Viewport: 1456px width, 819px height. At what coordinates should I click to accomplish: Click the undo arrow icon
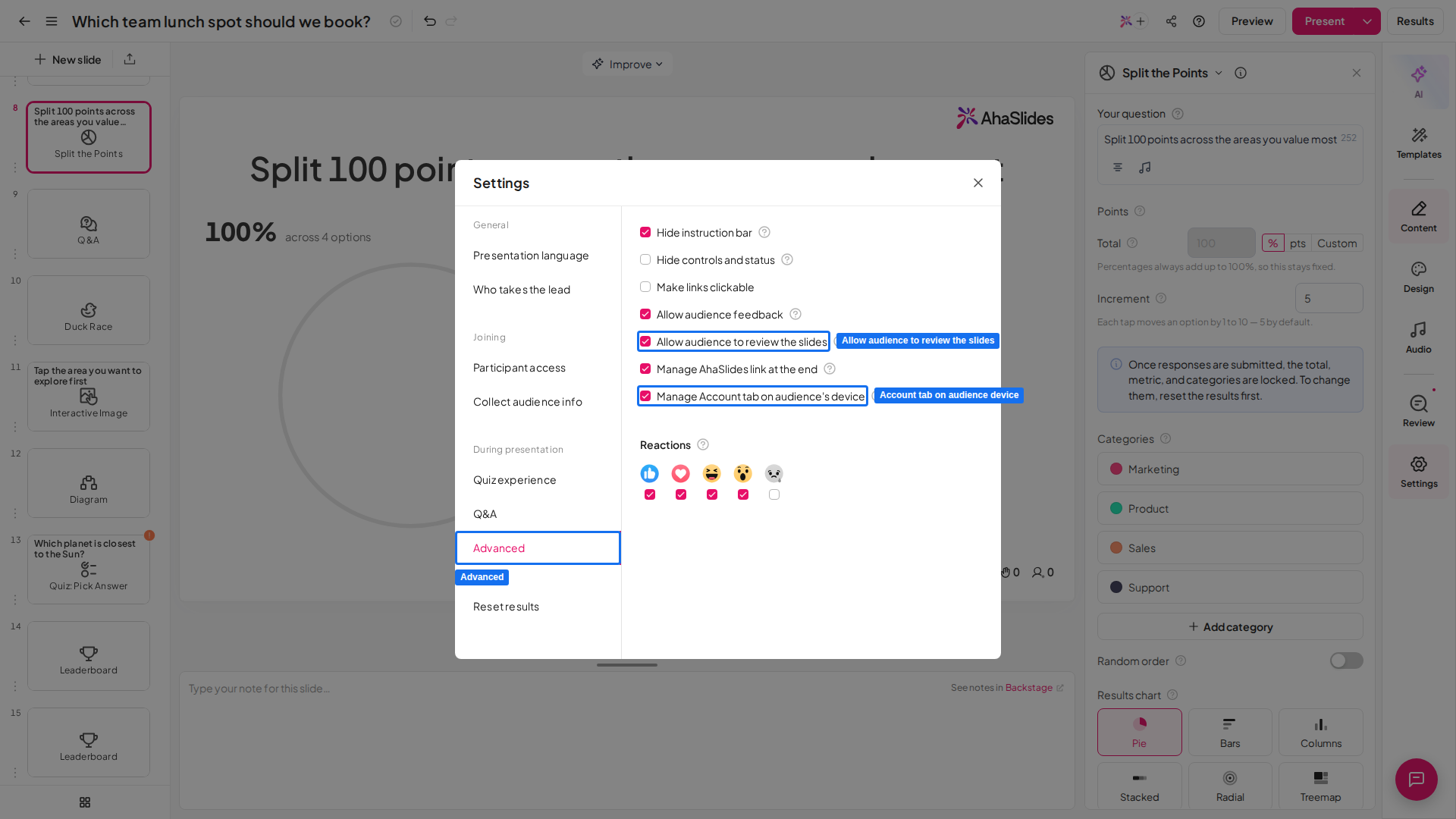coord(430,21)
